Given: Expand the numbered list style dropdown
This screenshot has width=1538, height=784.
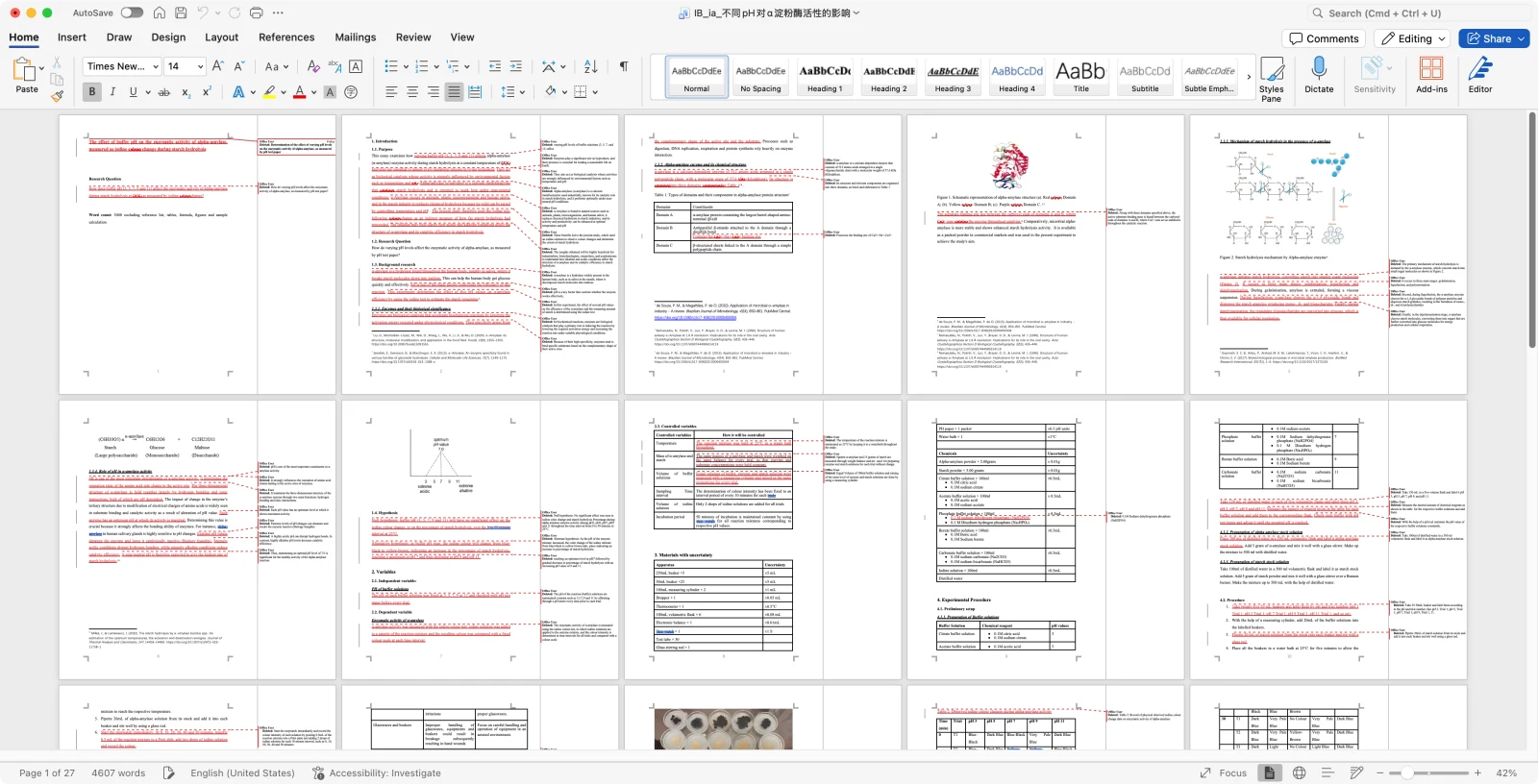Looking at the screenshot, I should [x=437, y=66].
